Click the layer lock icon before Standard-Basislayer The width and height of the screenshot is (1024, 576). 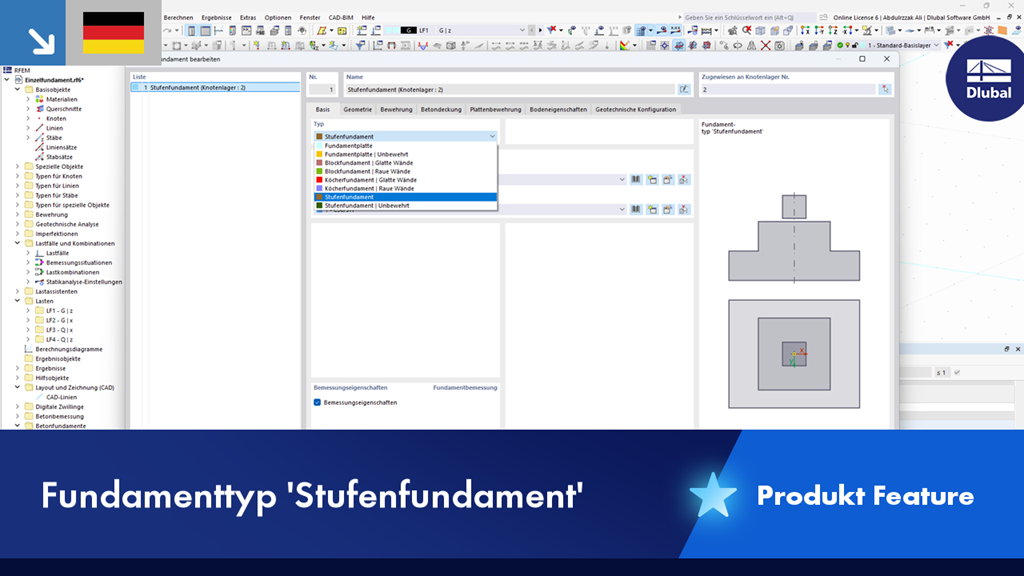854,45
